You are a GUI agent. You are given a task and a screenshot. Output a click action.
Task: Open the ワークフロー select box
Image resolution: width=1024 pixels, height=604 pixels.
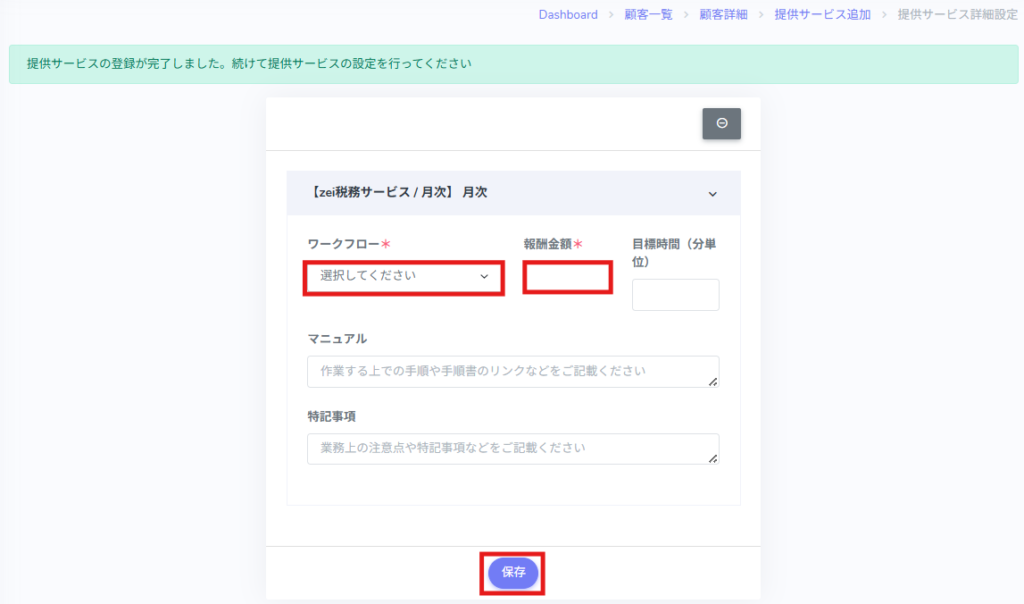(403, 276)
